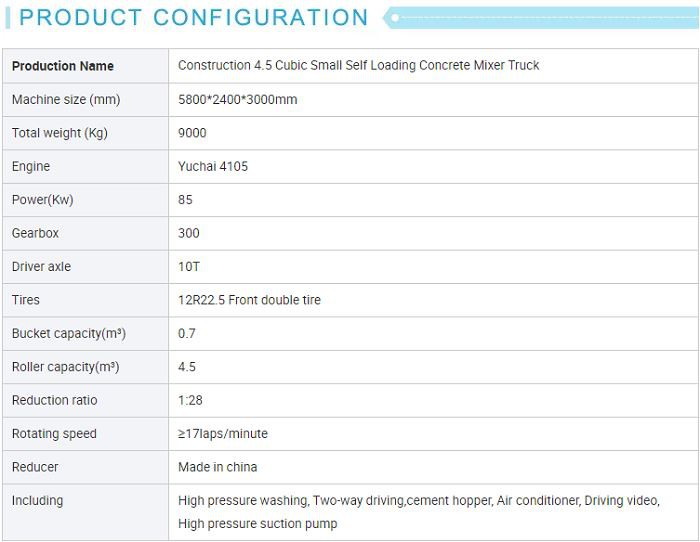This screenshot has width=700, height=542.
Task: Select the Power(Kw) label
Action: pyautogui.click(x=42, y=200)
